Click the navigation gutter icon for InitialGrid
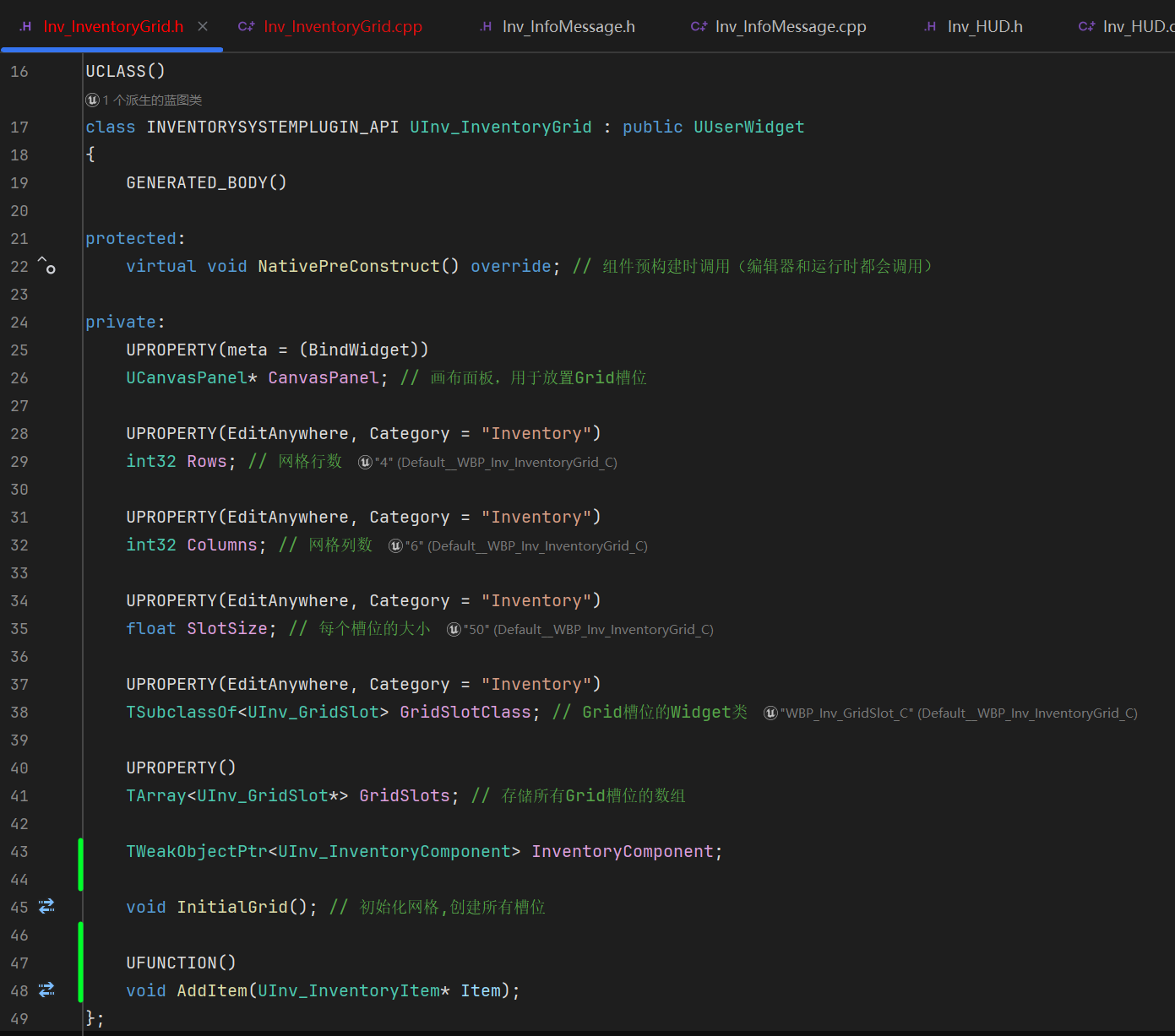 click(x=46, y=907)
